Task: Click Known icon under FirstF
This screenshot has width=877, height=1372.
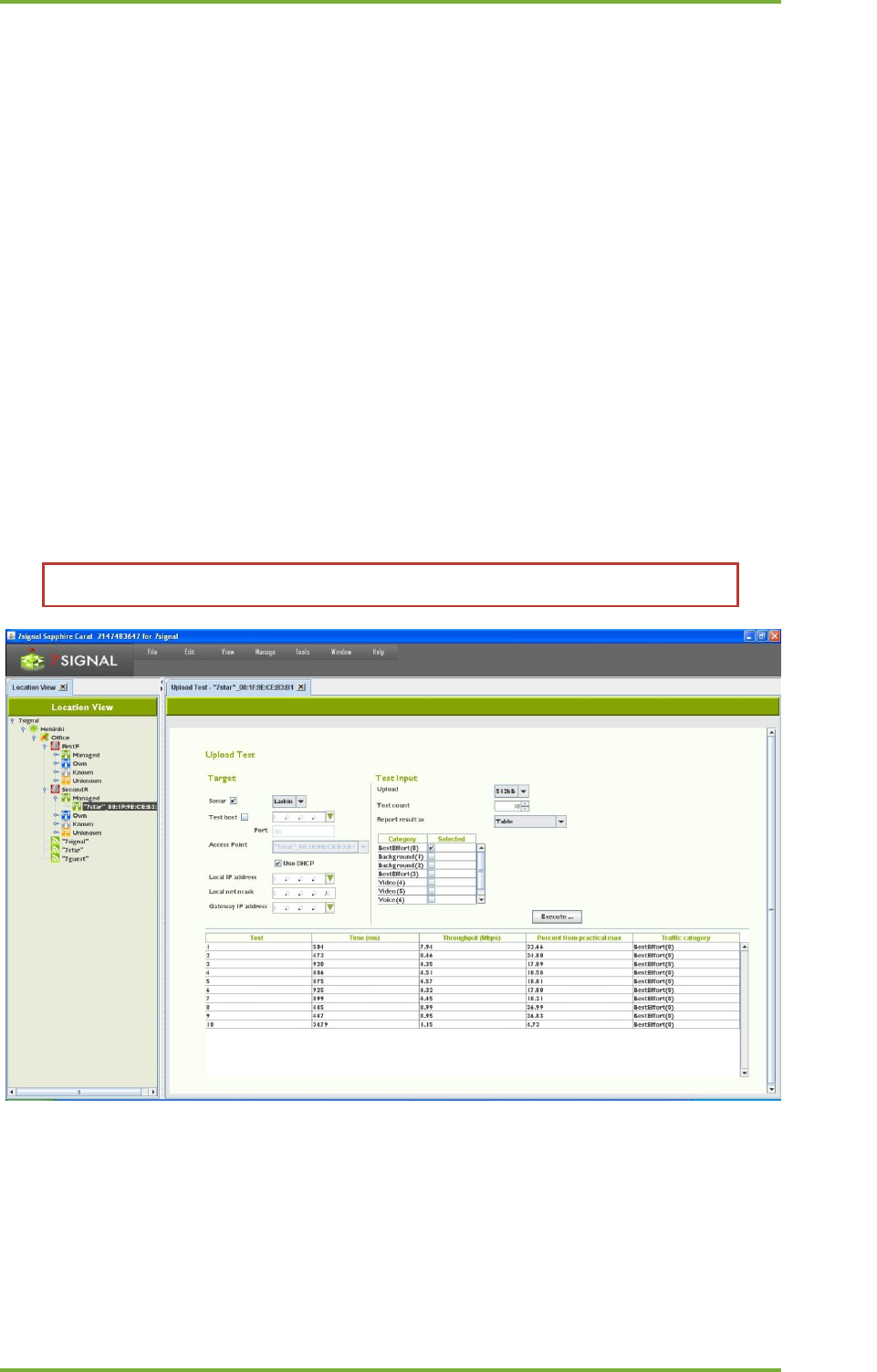Action: [x=66, y=772]
